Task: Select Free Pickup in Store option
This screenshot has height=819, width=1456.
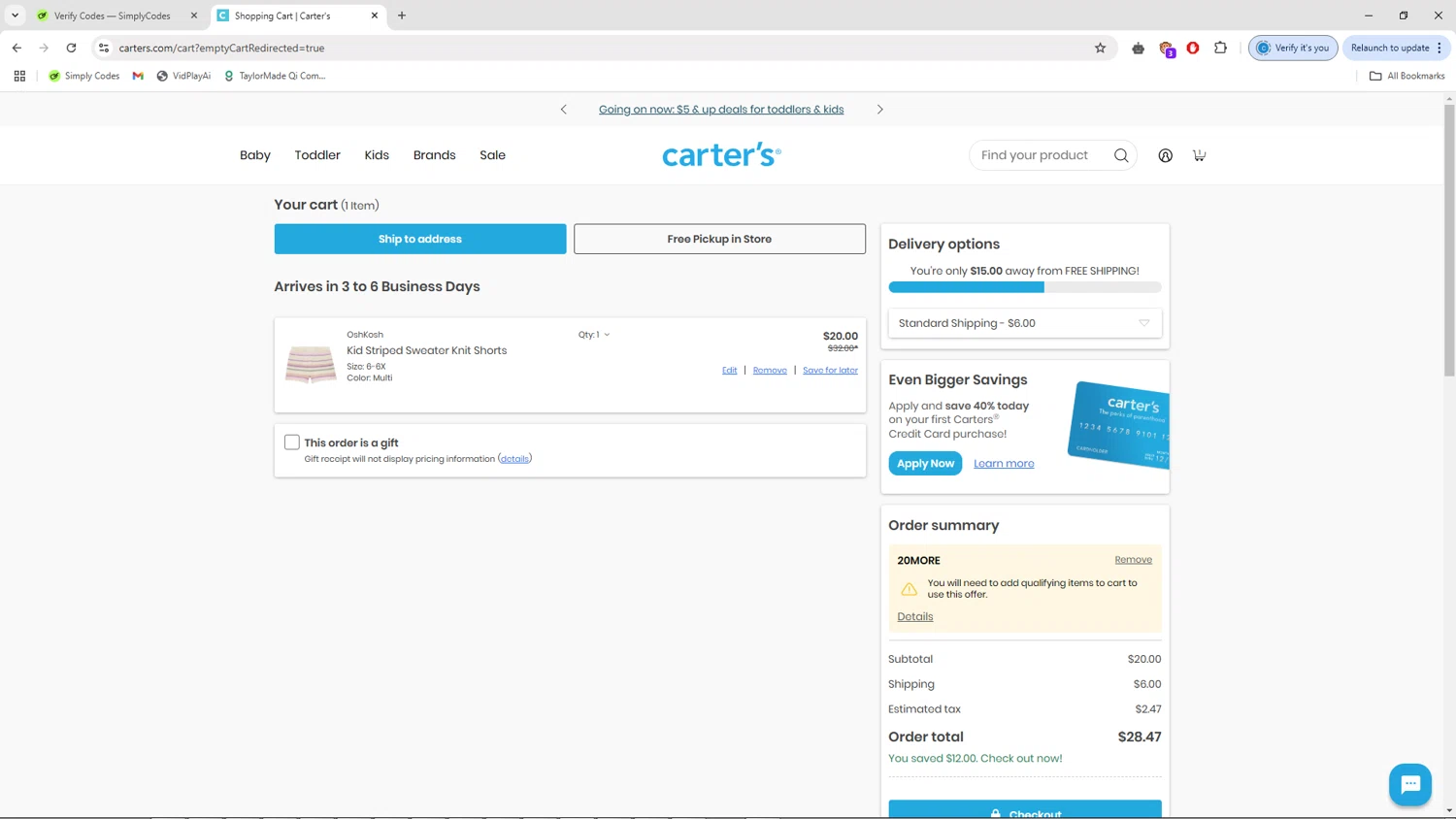Action: click(719, 239)
